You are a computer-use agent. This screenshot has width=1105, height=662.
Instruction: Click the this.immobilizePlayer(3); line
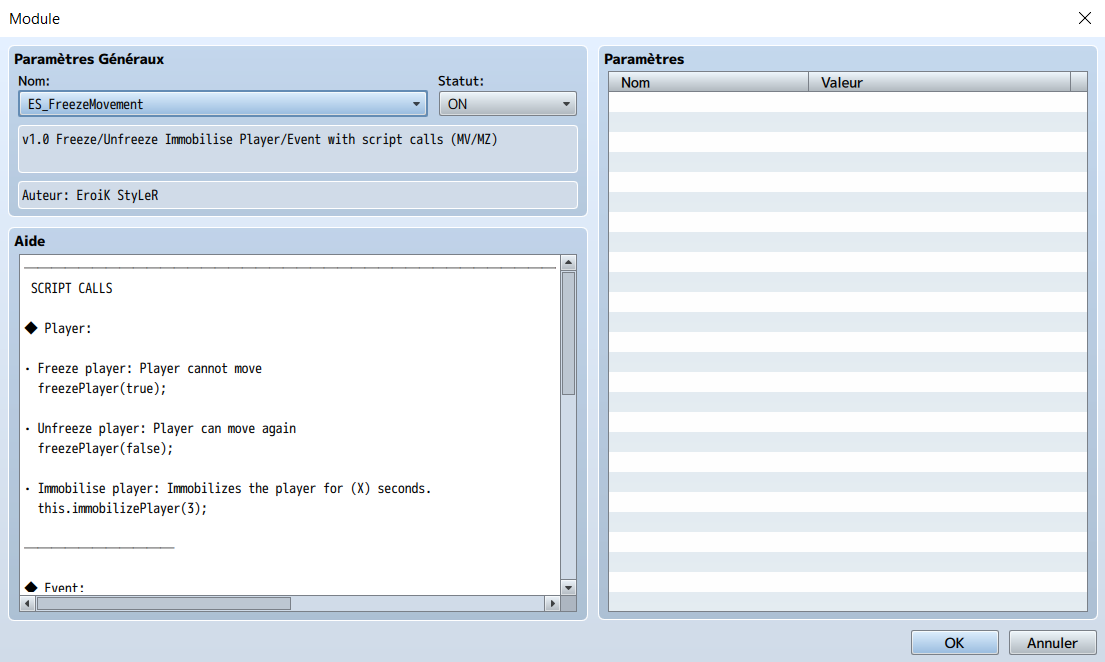tap(122, 508)
